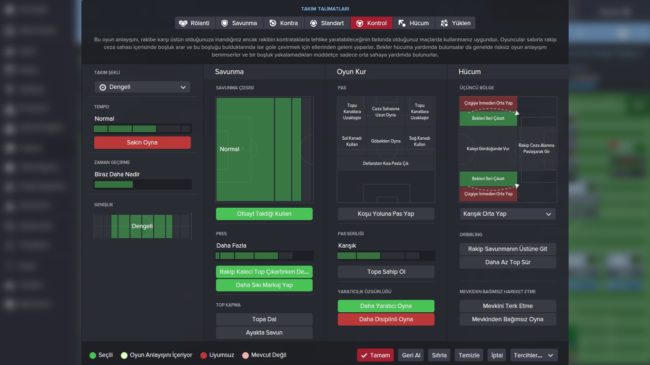The height and width of the screenshot is (365, 650).
Task: Select Sol Kanadı Kullan passing option
Action: click(352, 141)
